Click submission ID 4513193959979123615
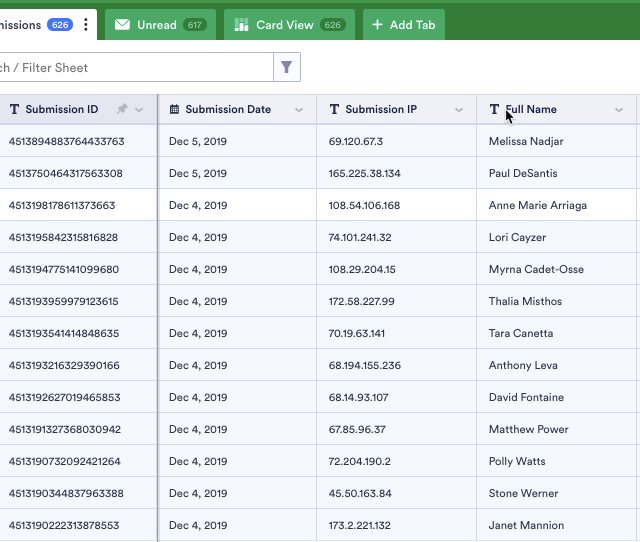The image size is (640, 542). (63, 301)
